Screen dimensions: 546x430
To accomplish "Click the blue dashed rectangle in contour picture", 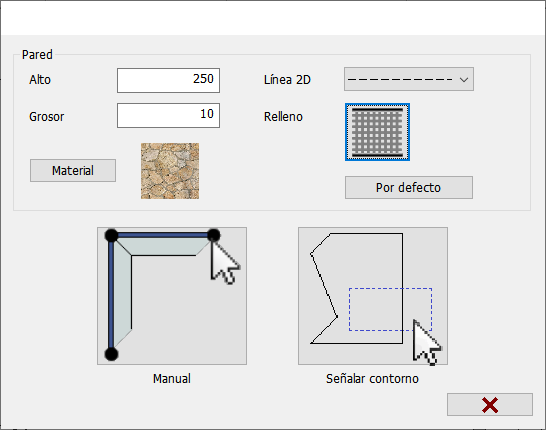I will [x=390, y=309].
